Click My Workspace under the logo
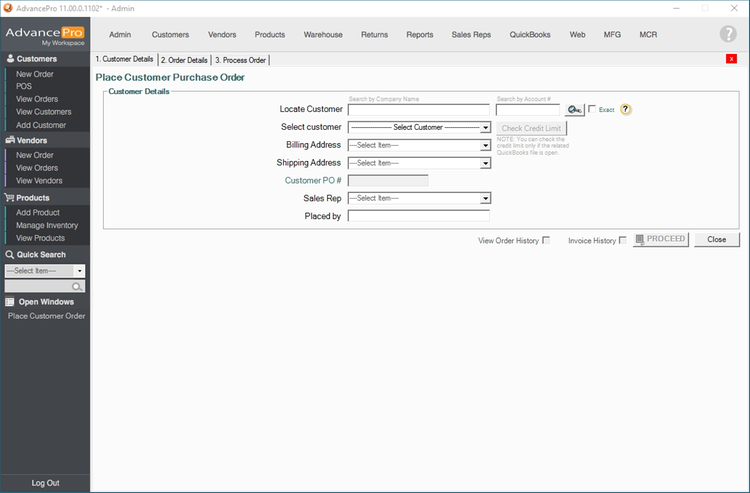The width and height of the screenshot is (750, 493). tap(63, 43)
